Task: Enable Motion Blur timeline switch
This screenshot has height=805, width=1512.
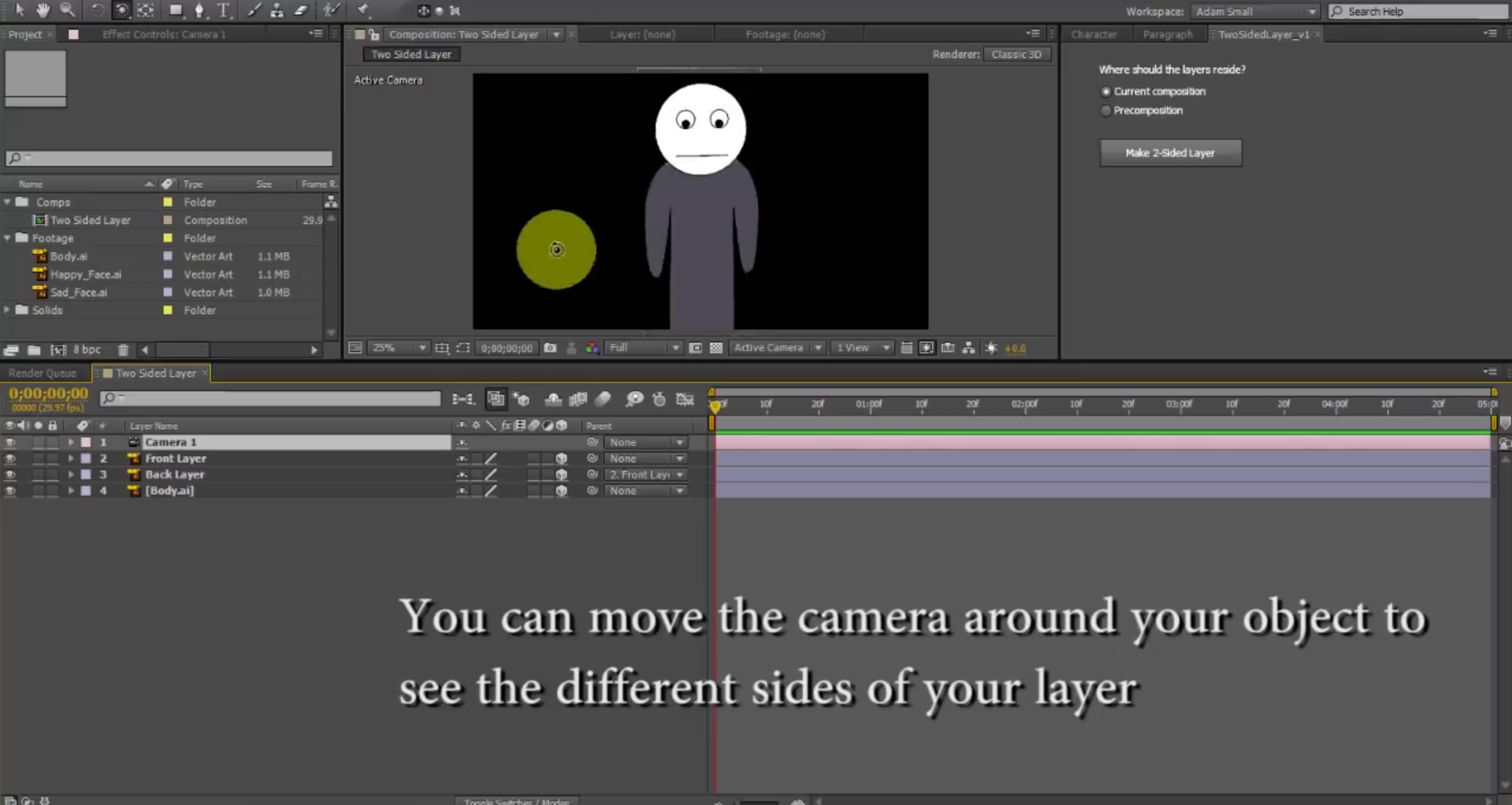Action: pos(602,399)
